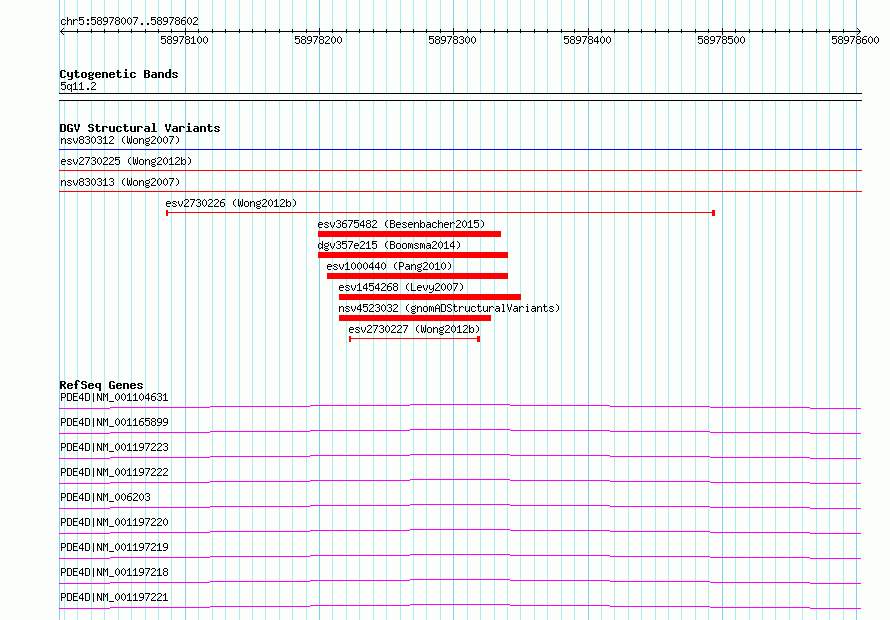This screenshot has width=890, height=620.
Task: Select the RefSeq Genes track title
Action: [101, 385]
